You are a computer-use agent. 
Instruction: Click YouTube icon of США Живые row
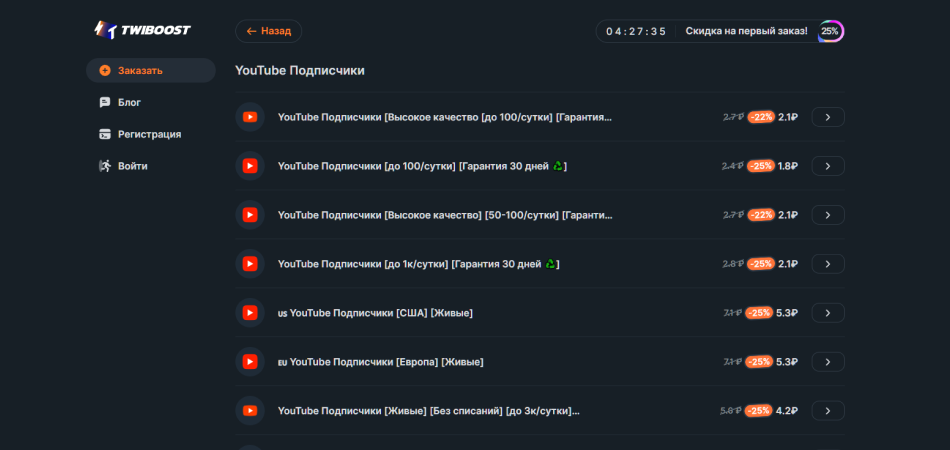[x=250, y=313]
